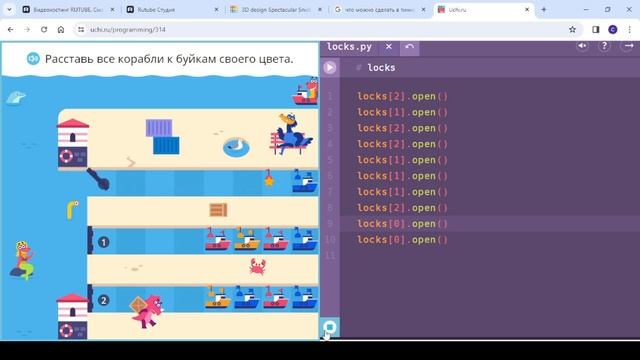Close the Uchi.ru tab

[x=527, y=9]
